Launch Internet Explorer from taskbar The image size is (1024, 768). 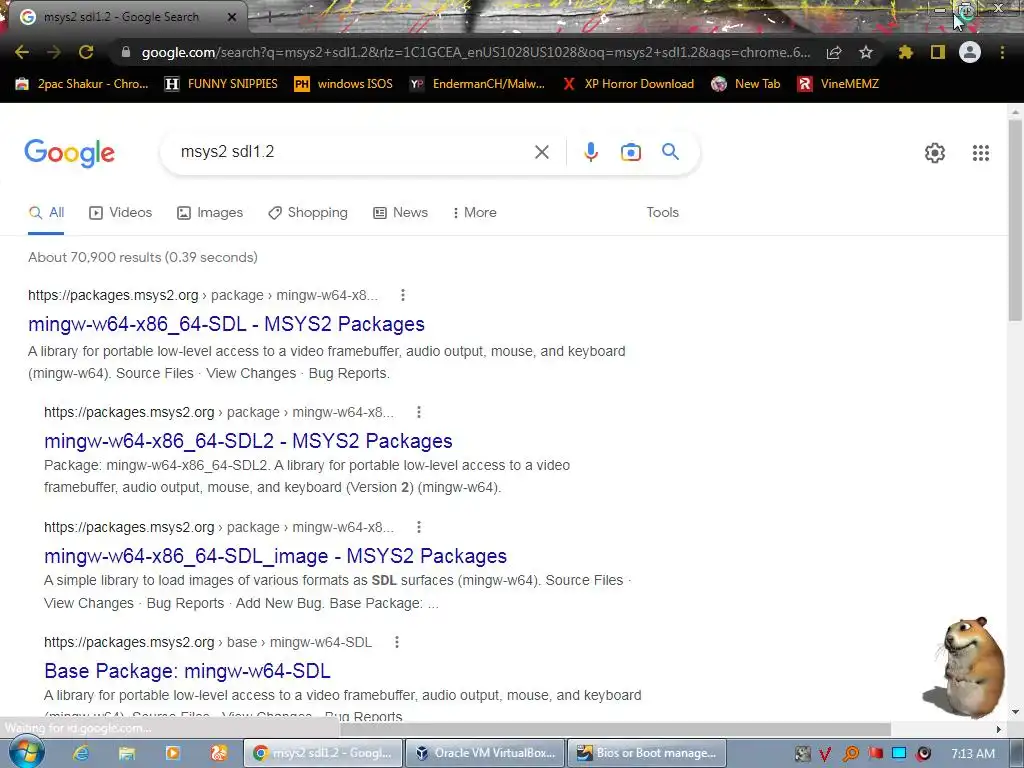pos(80,753)
